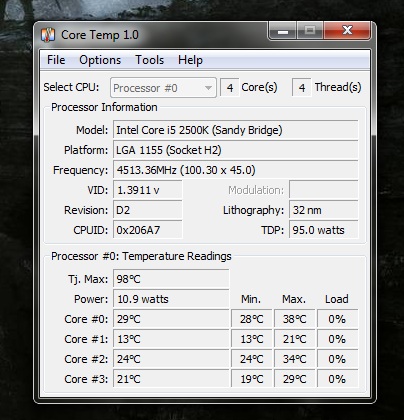Image resolution: width=404 pixels, height=420 pixels.
Task: Open the Tools menu
Action: (149, 60)
